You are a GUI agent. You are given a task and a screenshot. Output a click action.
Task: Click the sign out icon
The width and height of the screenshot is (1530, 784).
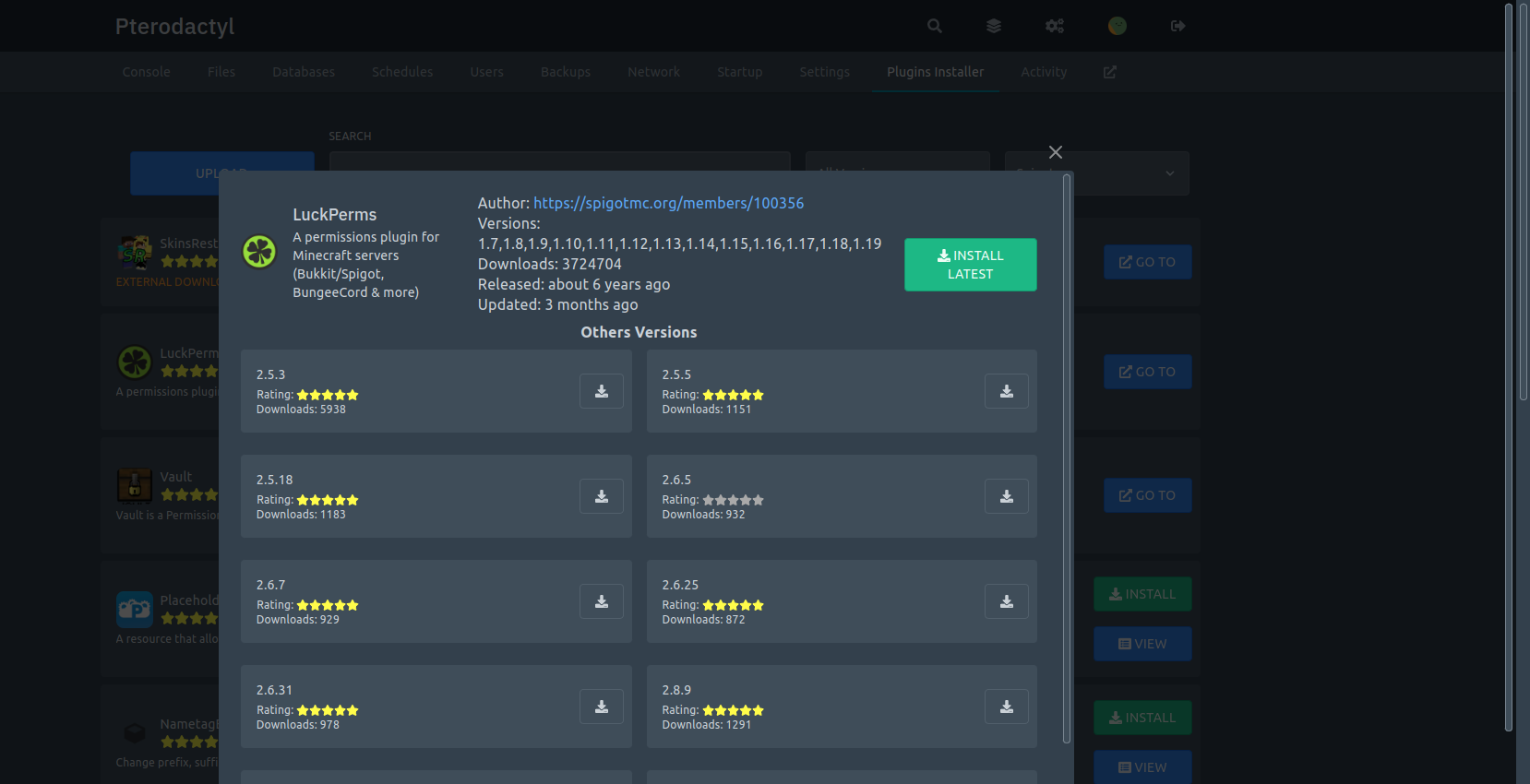click(1177, 26)
